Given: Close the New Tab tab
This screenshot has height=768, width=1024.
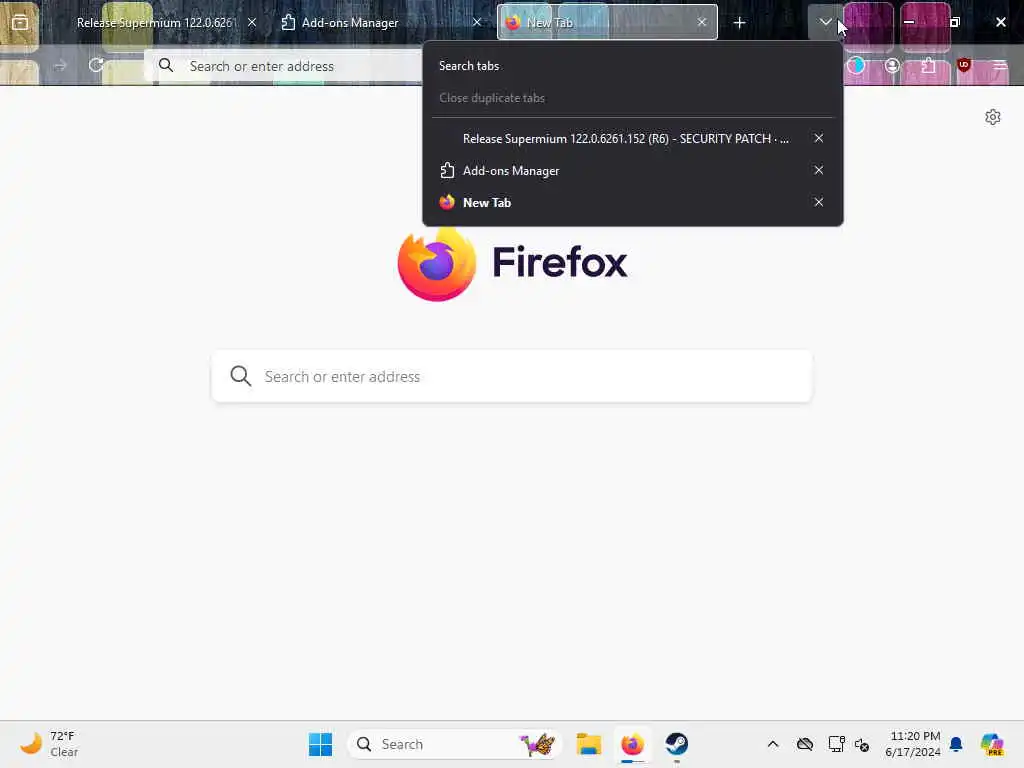Looking at the screenshot, I should [x=701, y=23].
